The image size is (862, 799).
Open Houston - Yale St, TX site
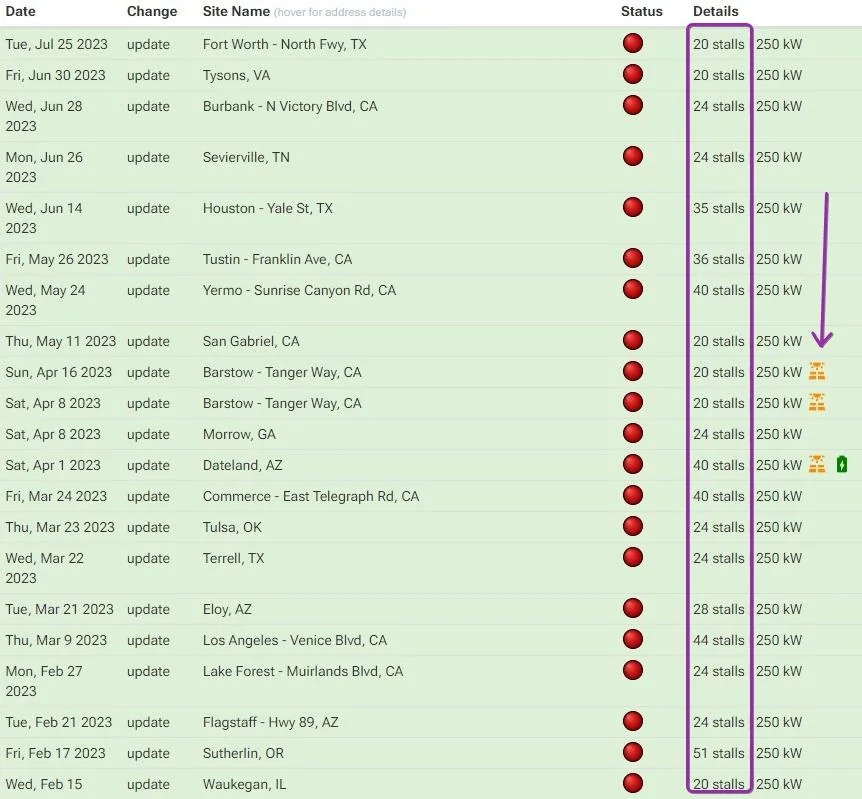(x=267, y=208)
